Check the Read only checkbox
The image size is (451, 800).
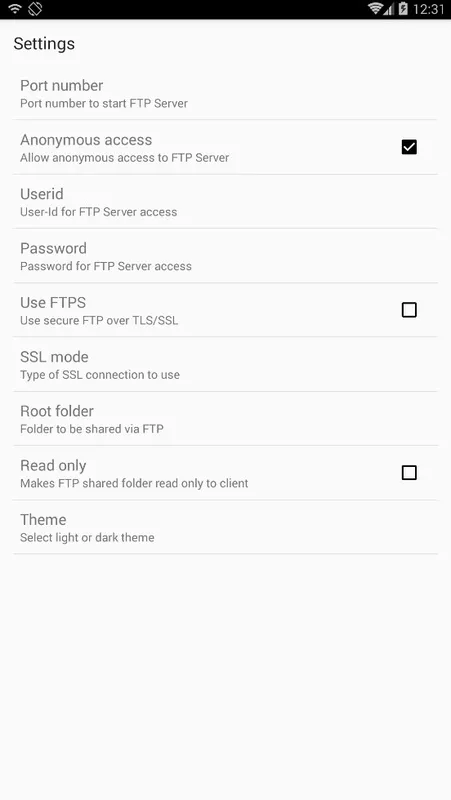pyautogui.click(x=409, y=472)
